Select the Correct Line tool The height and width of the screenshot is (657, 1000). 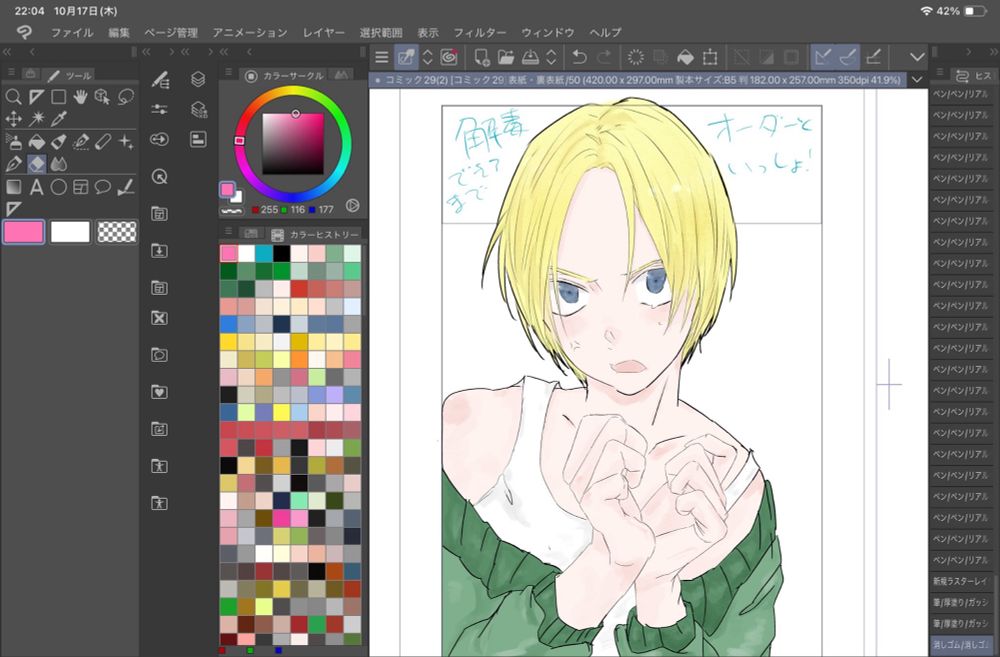tap(126, 187)
